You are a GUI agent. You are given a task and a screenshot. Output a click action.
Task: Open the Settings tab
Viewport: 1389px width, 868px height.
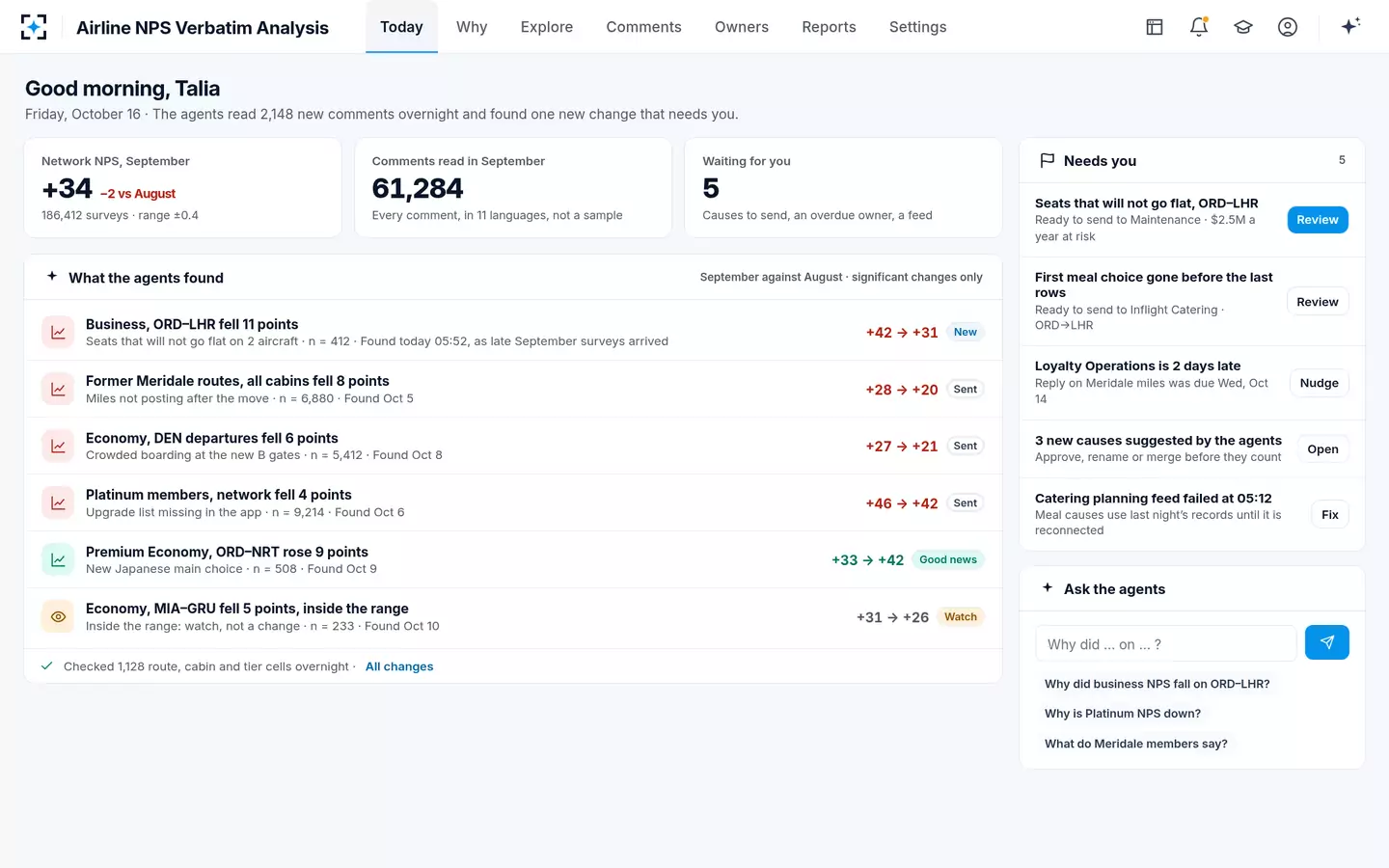click(917, 27)
